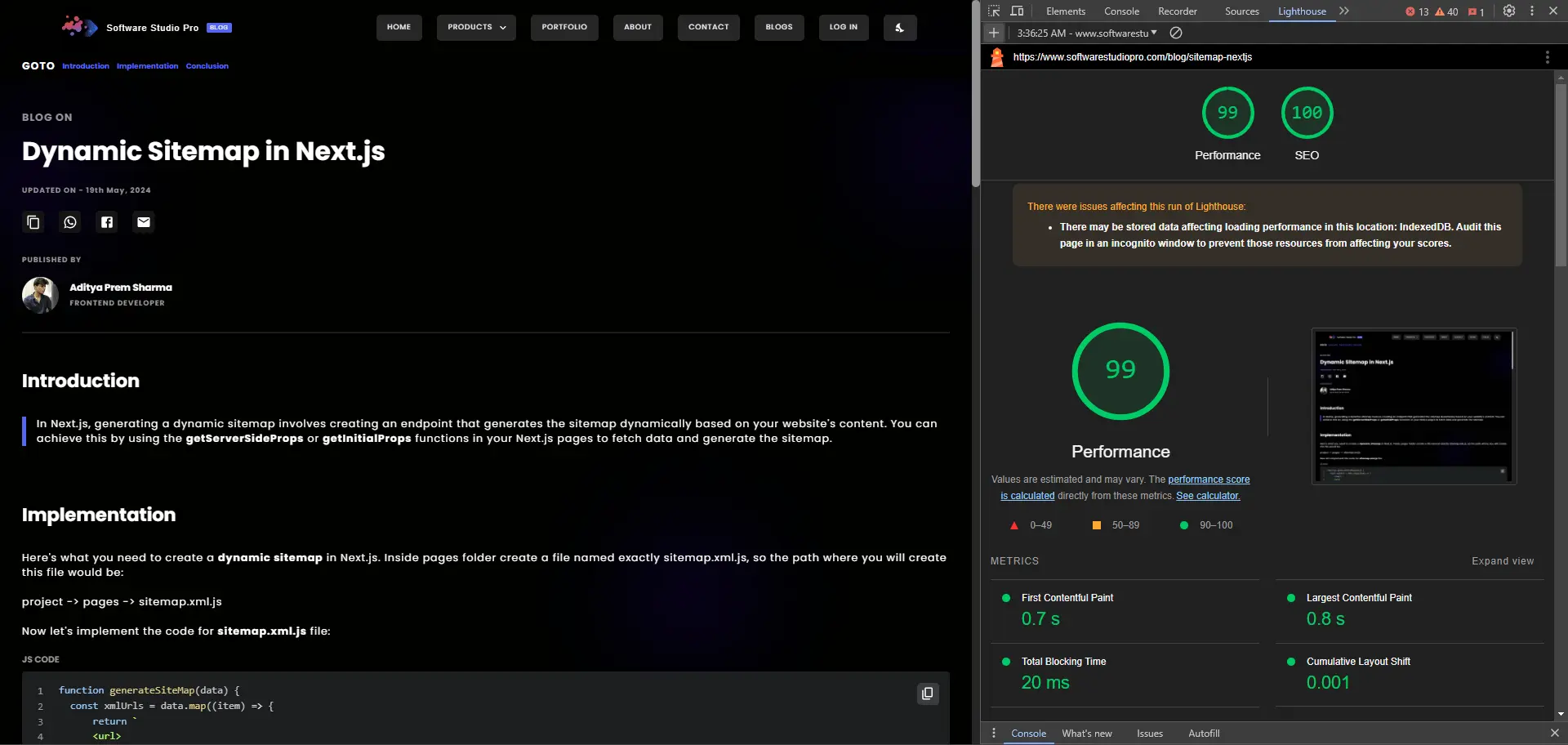Close the DevTools bottom drawer
This screenshot has width=1568, height=745.
pos(1554,734)
